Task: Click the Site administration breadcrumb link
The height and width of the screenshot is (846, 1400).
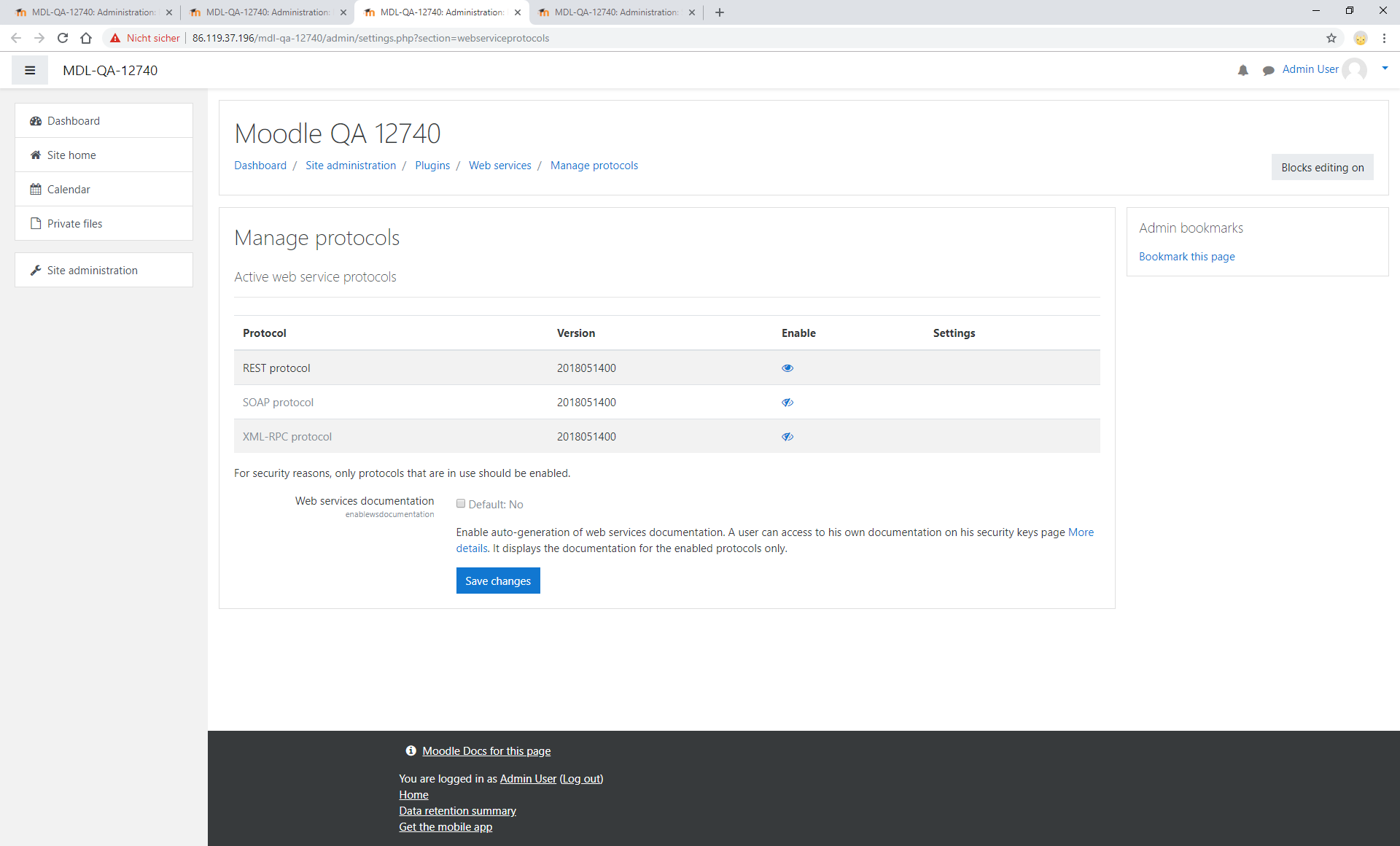Action: (351, 166)
